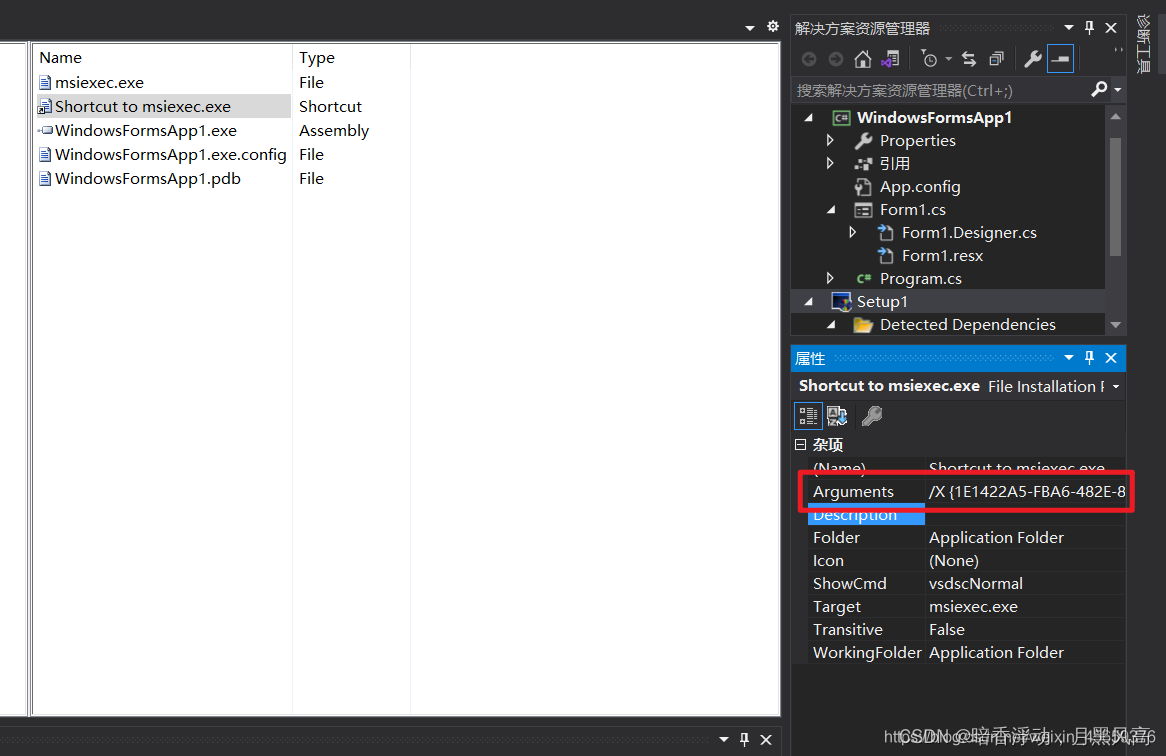Click the Solution Explorer scrollbar down arrow
1166x756 pixels.
click(1115, 325)
